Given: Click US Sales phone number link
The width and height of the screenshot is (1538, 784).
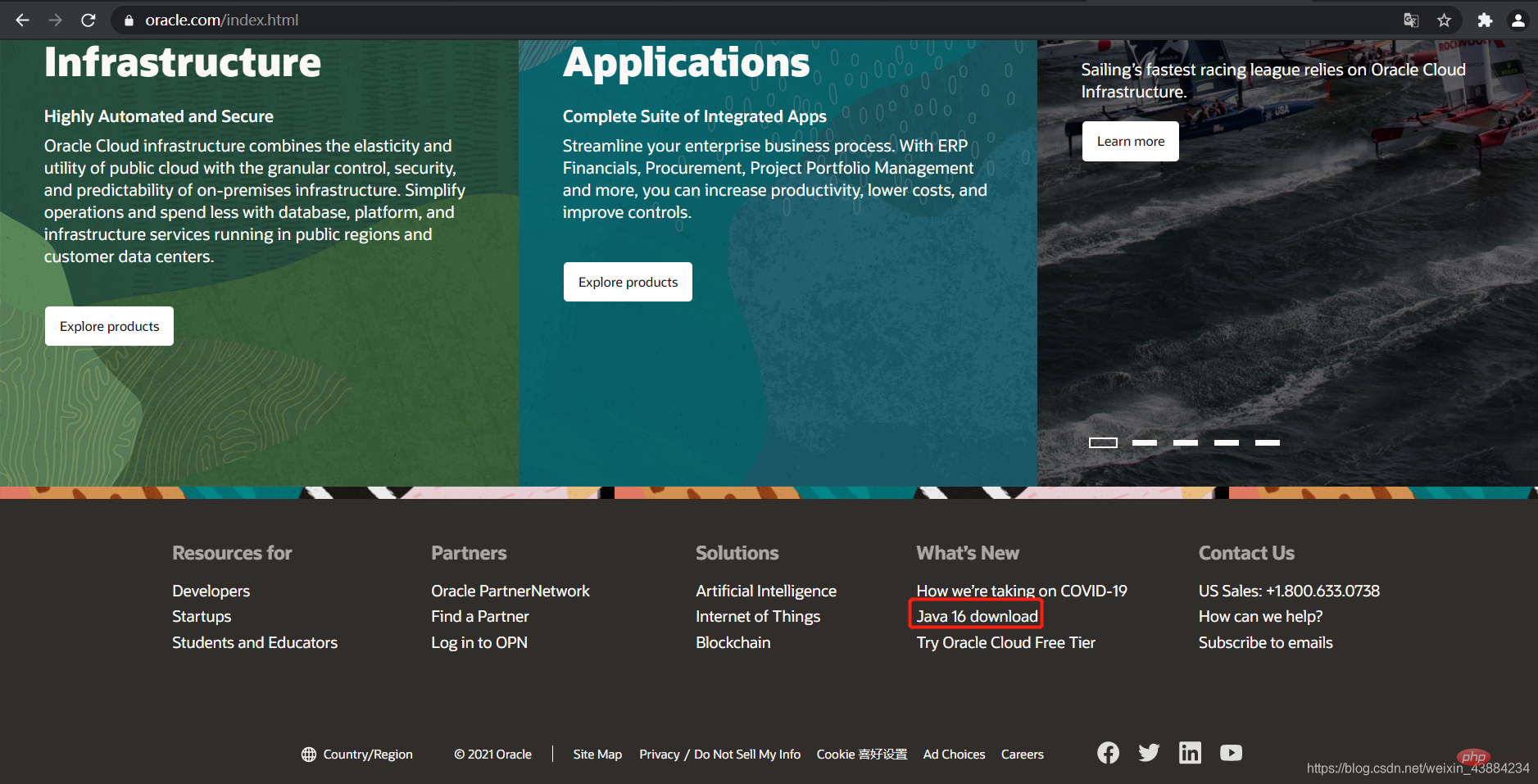Looking at the screenshot, I should [1289, 591].
